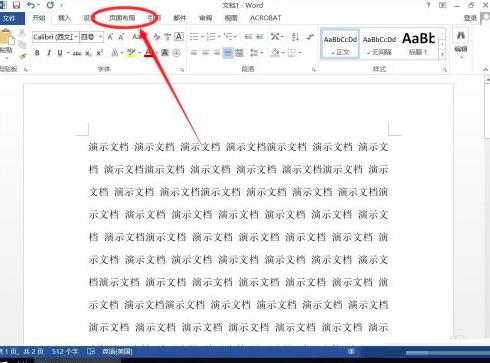Align text left
490x363 pixels.
pyautogui.click(x=194, y=53)
